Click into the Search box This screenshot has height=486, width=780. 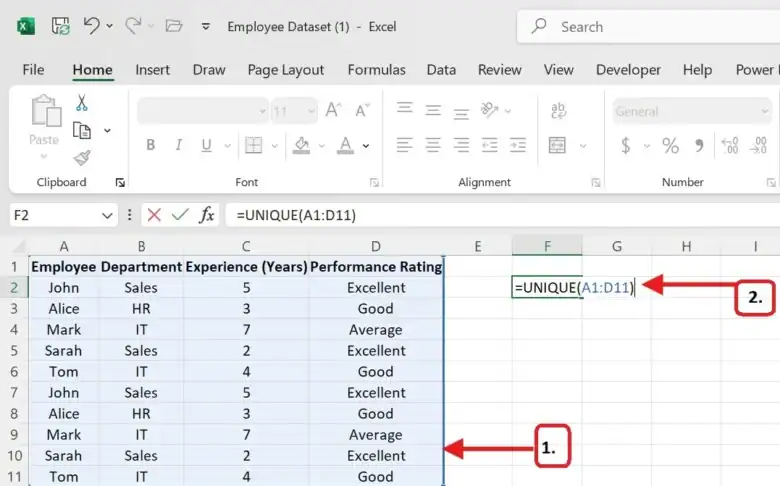coord(648,26)
